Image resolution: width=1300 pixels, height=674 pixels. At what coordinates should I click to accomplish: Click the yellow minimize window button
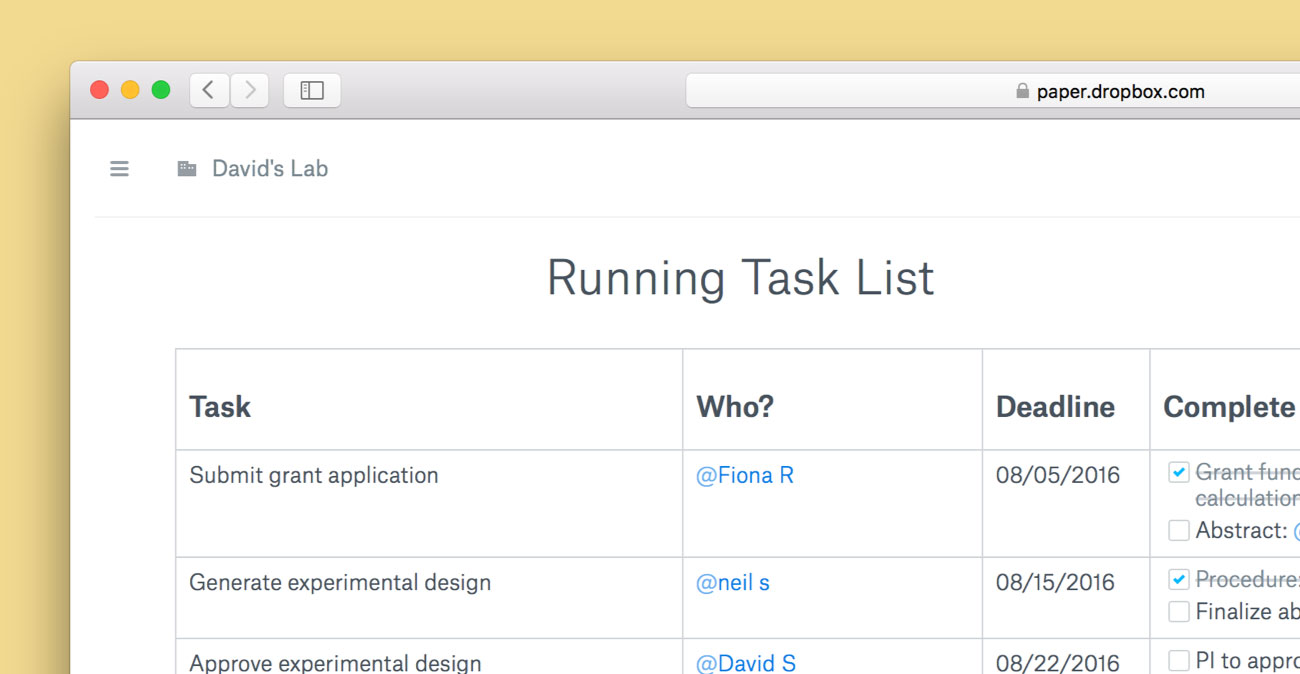pyautogui.click(x=130, y=90)
